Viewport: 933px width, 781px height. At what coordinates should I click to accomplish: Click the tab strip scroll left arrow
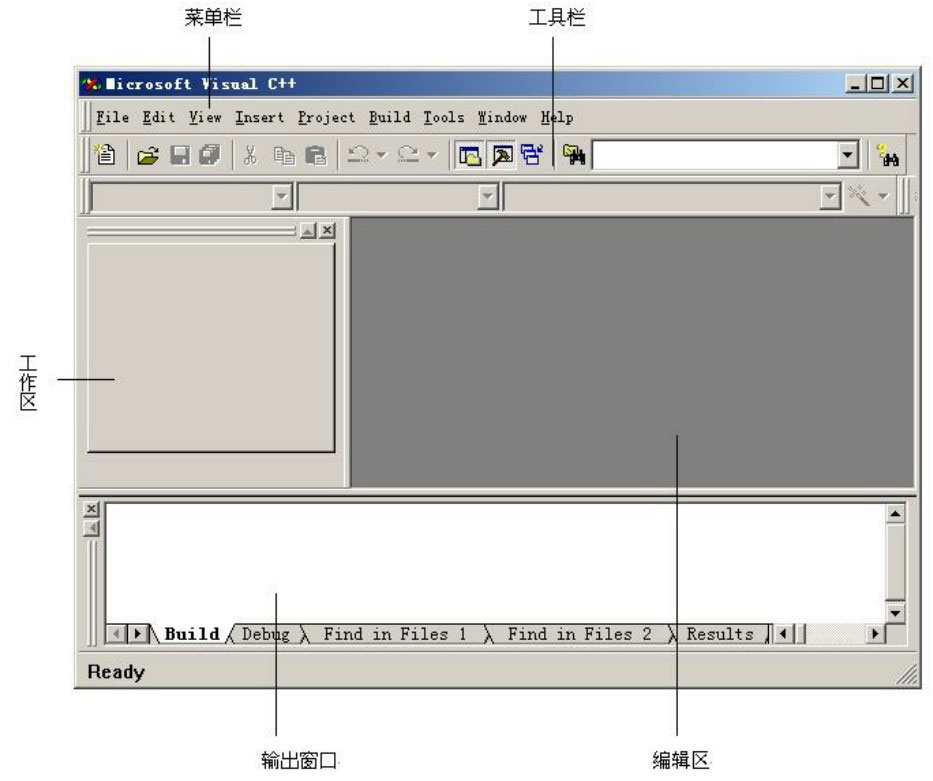point(117,634)
